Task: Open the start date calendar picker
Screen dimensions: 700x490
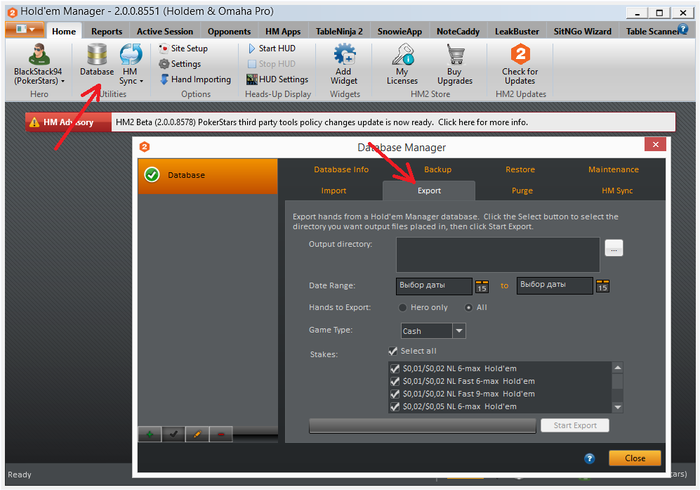Action: pyautogui.click(x=482, y=286)
